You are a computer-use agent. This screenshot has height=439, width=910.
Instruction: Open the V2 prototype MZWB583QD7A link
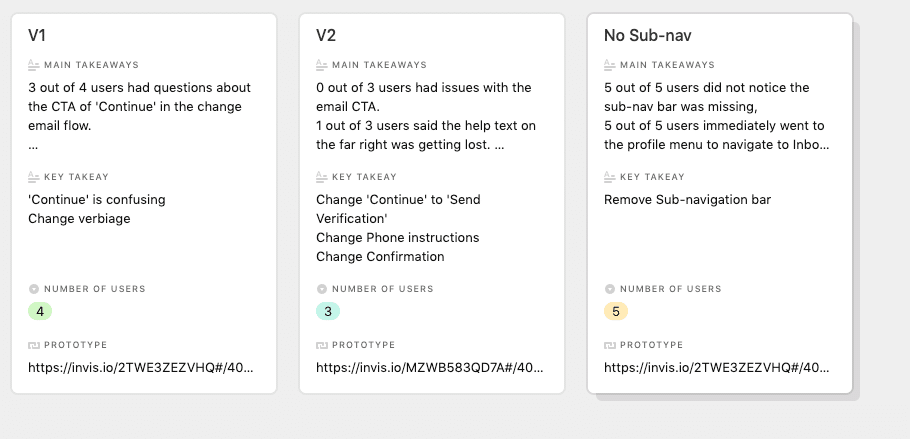429,368
